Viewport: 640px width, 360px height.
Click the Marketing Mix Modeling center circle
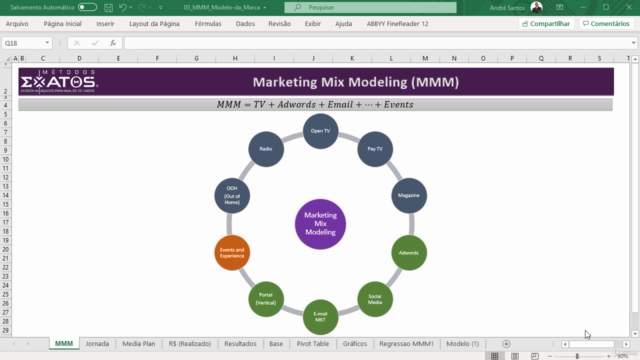pyautogui.click(x=320, y=224)
